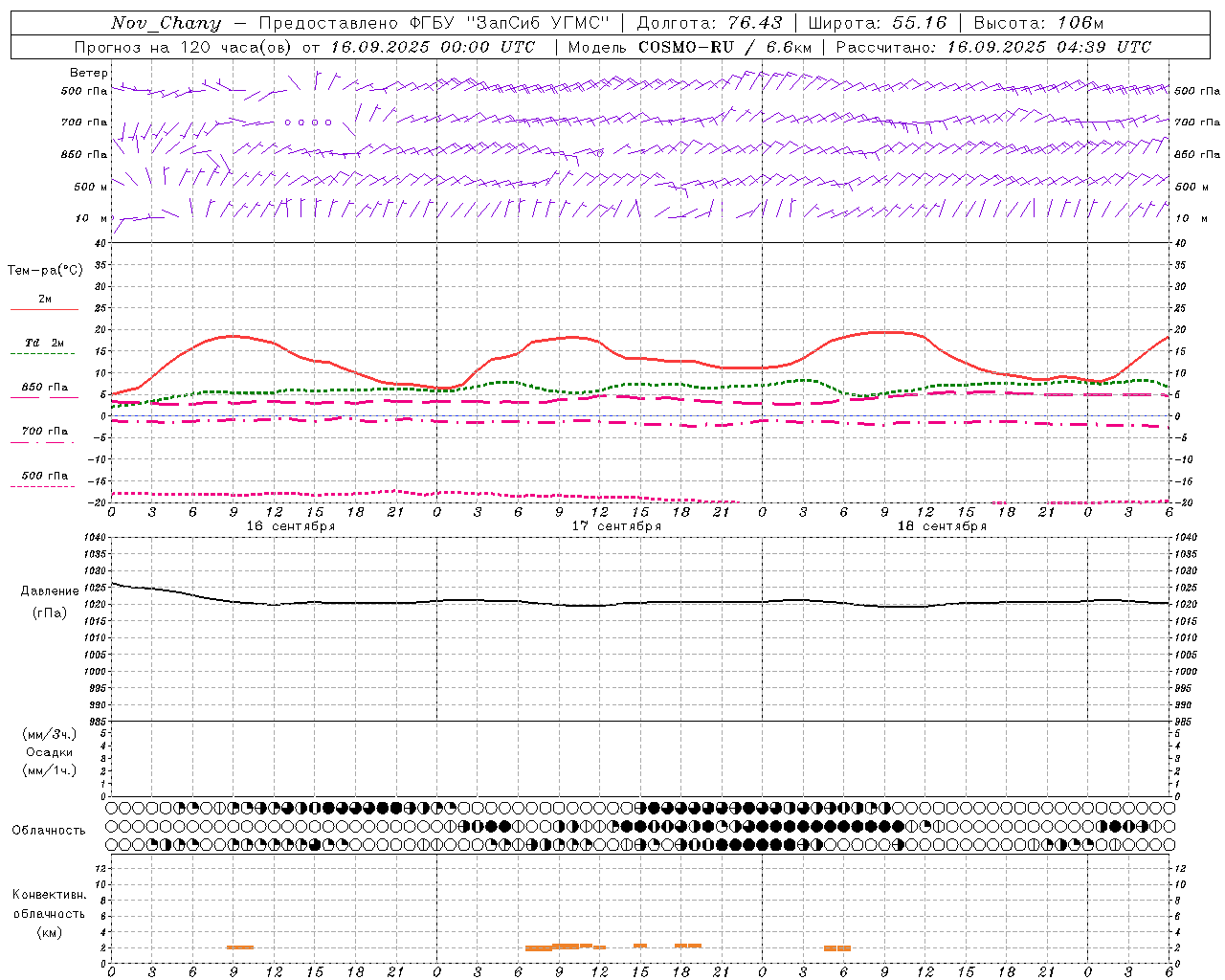Click the left 850 гПа wind level label

click(x=84, y=154)
